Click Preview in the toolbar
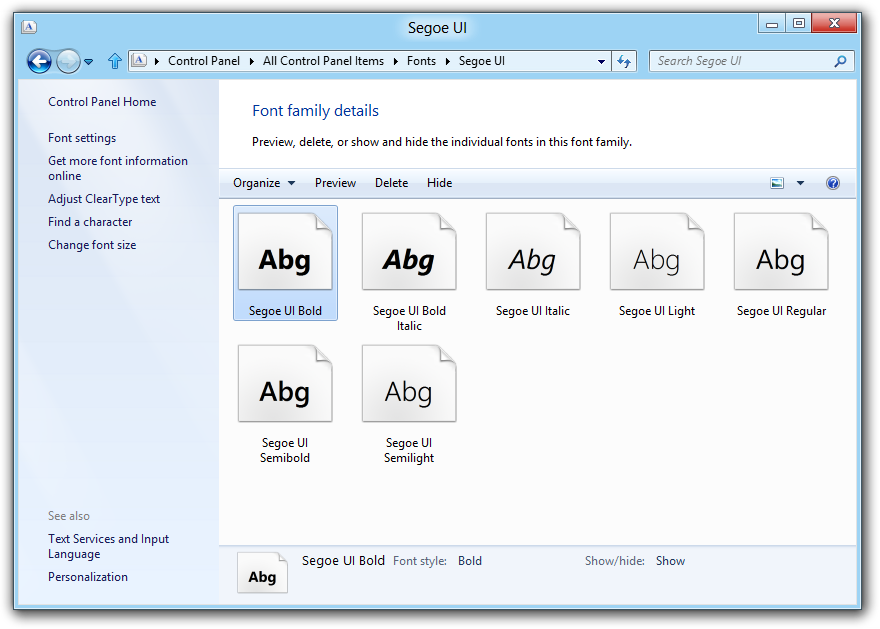 [x=335, y=183]
